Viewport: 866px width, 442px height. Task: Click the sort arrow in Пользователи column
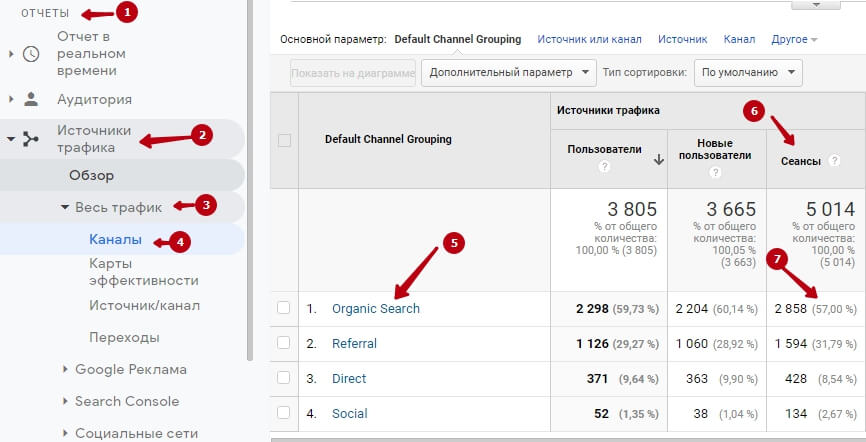[658, 160]
